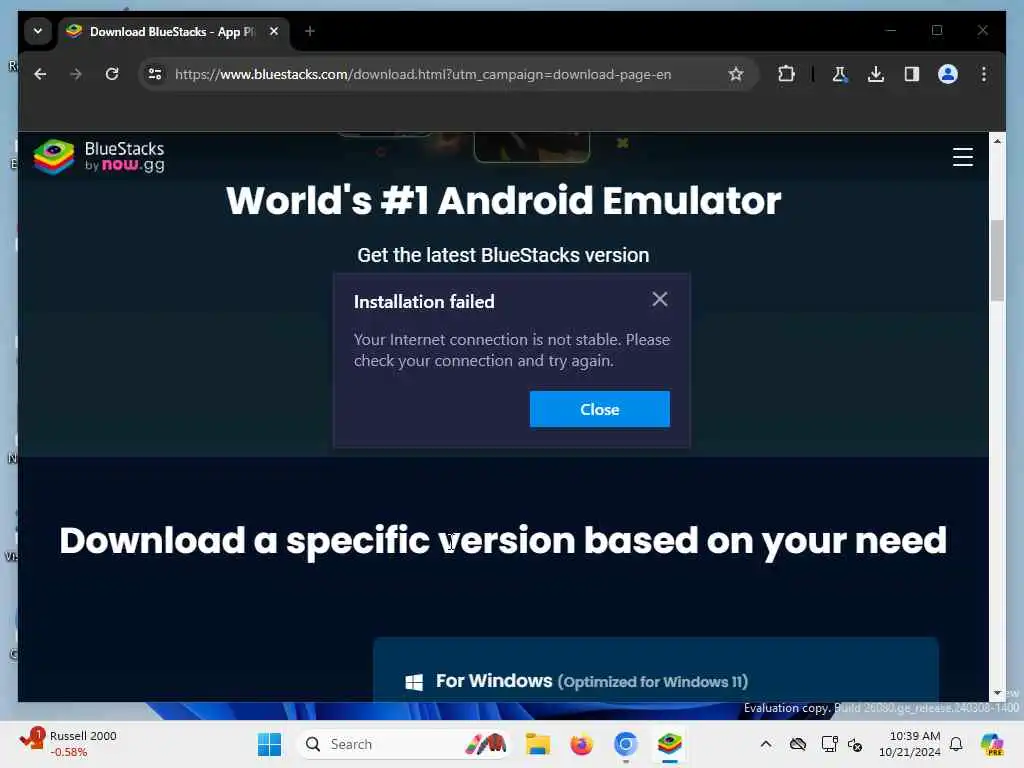Screen dimensions: 1024x768
Task: Open the Russell 2000 stock widget
Action: point(68,744)
